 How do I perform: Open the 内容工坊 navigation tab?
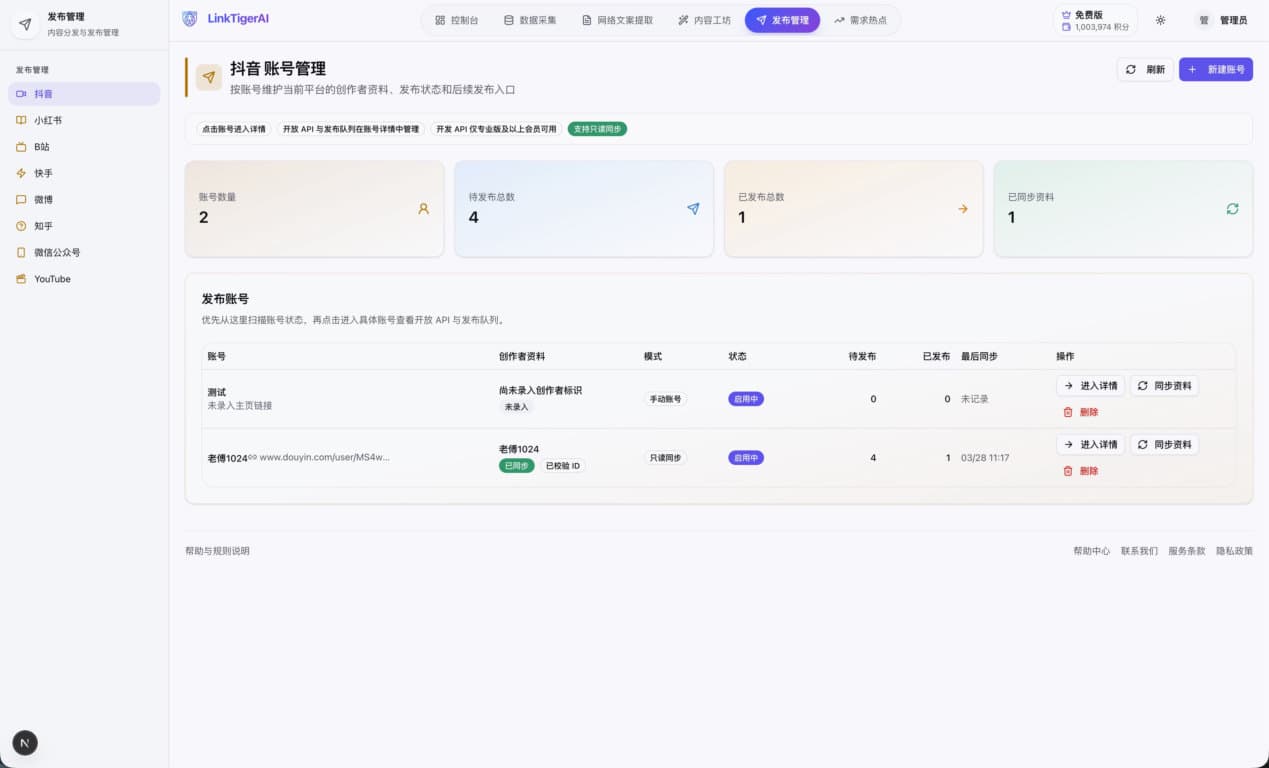pyautogui.click(x=704, y=20)
